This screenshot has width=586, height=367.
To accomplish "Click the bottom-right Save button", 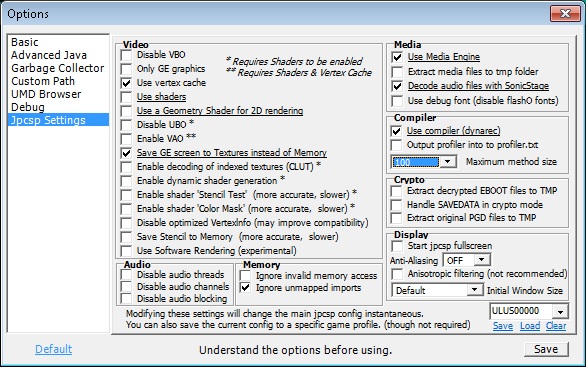I will click(546, 349).
